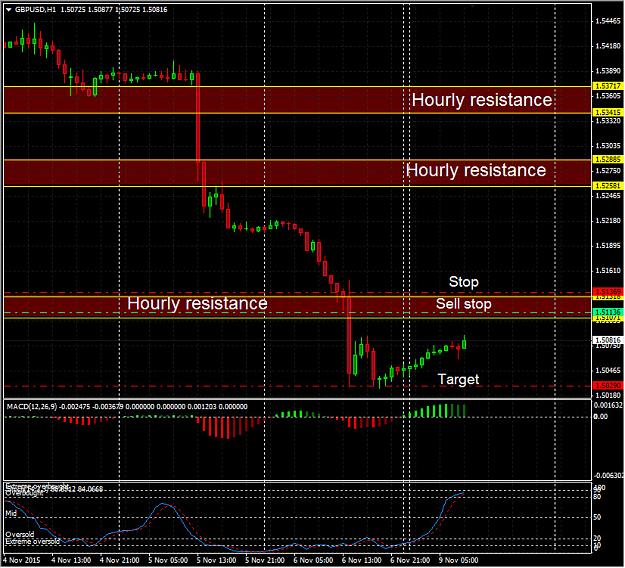Click "6 Nov 05:00" on the time axis

pos(313,560)
